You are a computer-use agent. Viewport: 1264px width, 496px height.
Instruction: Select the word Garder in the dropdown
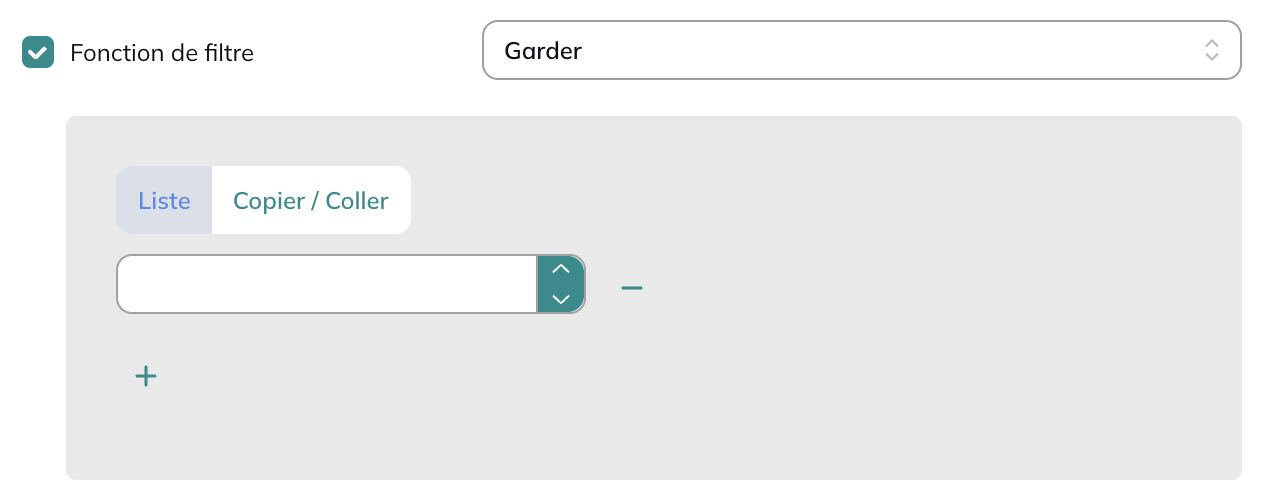coord(543,50)
